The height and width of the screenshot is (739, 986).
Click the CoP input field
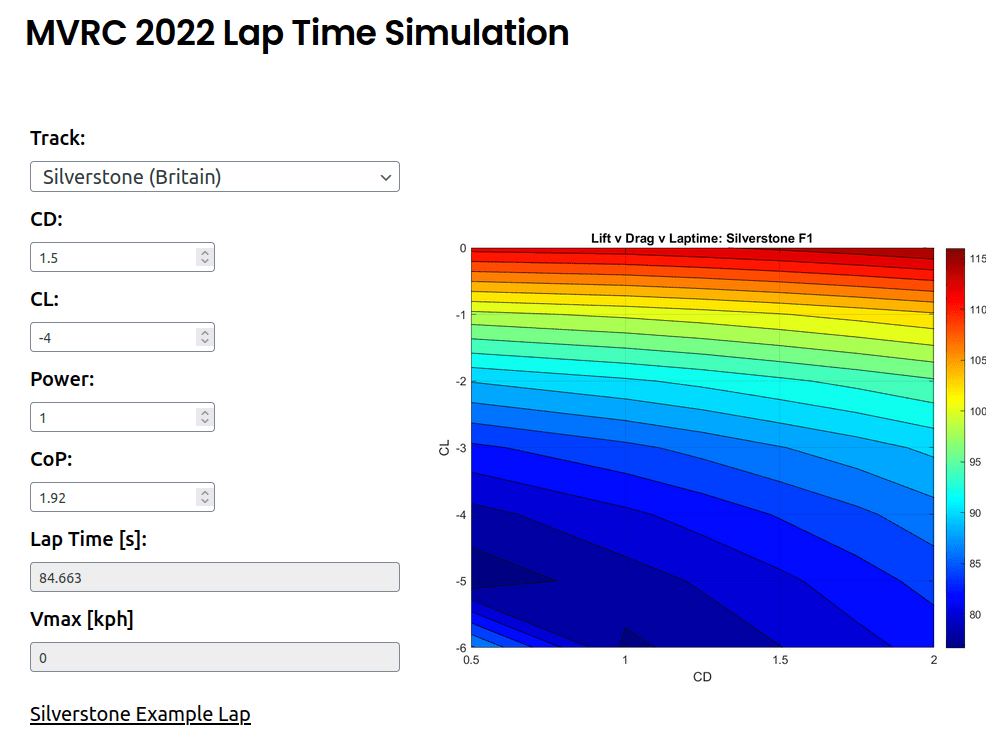point(110,497)
